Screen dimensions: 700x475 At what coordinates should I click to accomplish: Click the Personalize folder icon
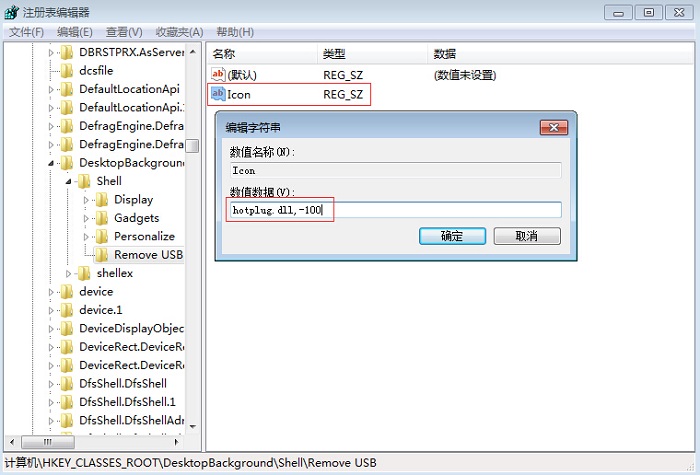pos(102,236)
